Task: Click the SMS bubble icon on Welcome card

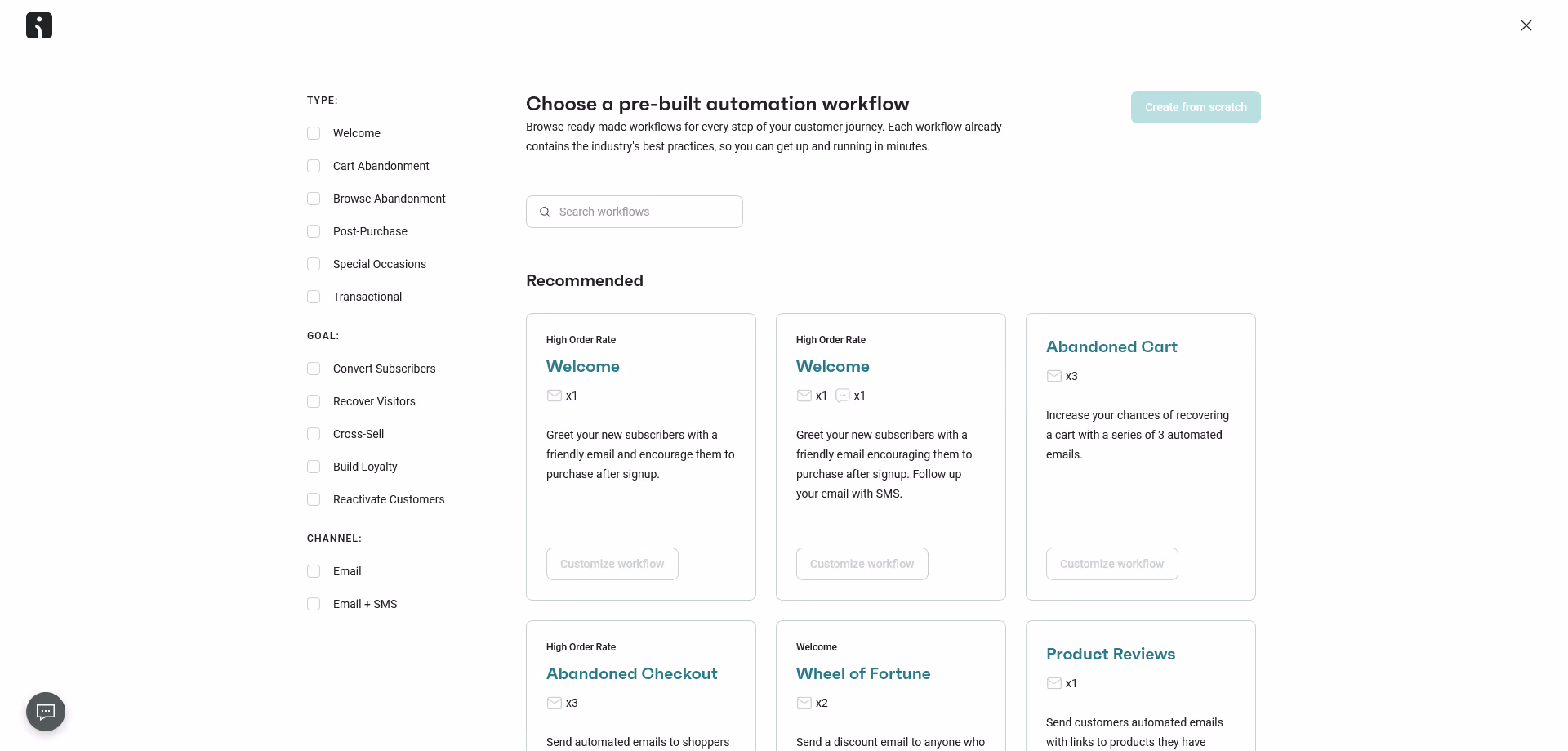Action: click(x=843, y=396)
